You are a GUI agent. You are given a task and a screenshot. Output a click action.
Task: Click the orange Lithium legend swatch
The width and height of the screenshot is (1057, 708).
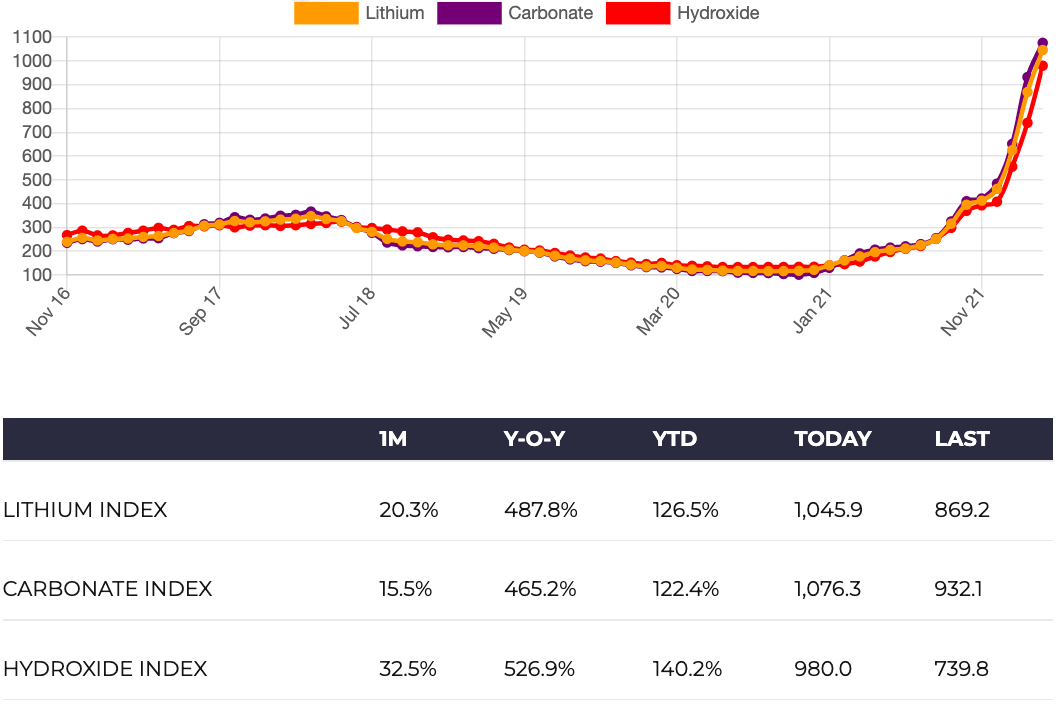point(326,13)
